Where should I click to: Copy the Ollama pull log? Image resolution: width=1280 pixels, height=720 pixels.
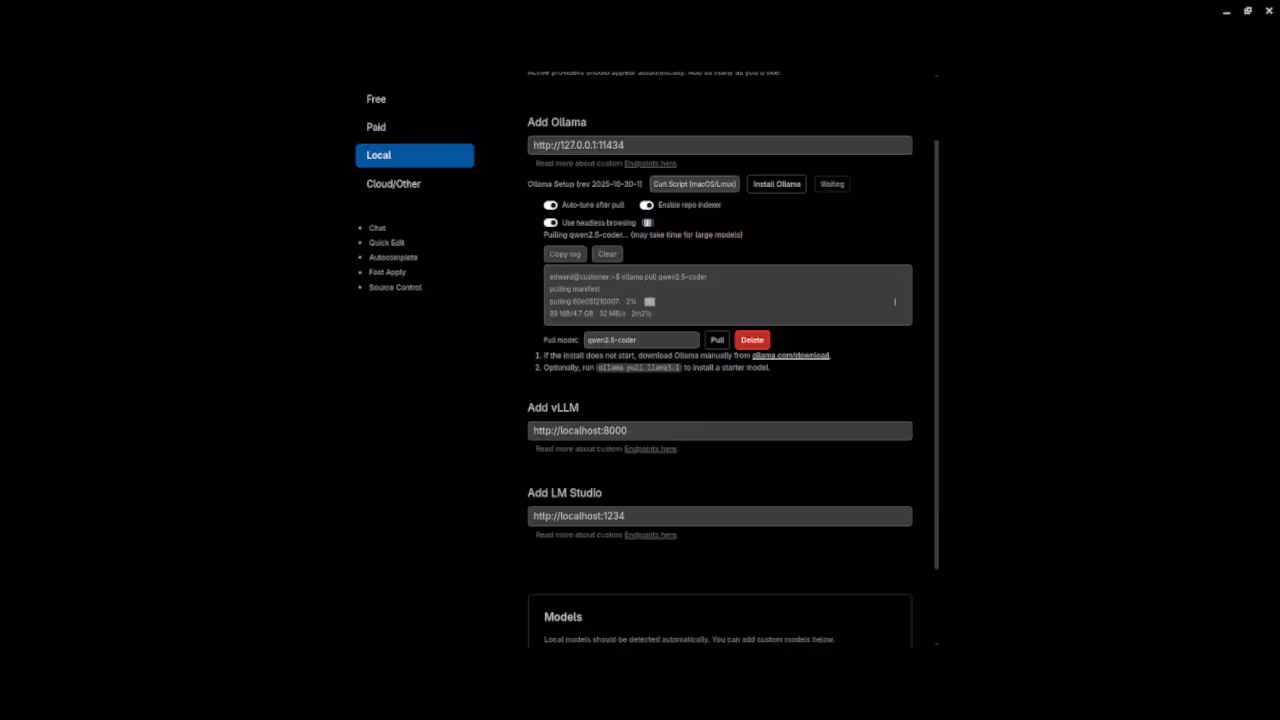pyautogui.click(x=564, y=254)
